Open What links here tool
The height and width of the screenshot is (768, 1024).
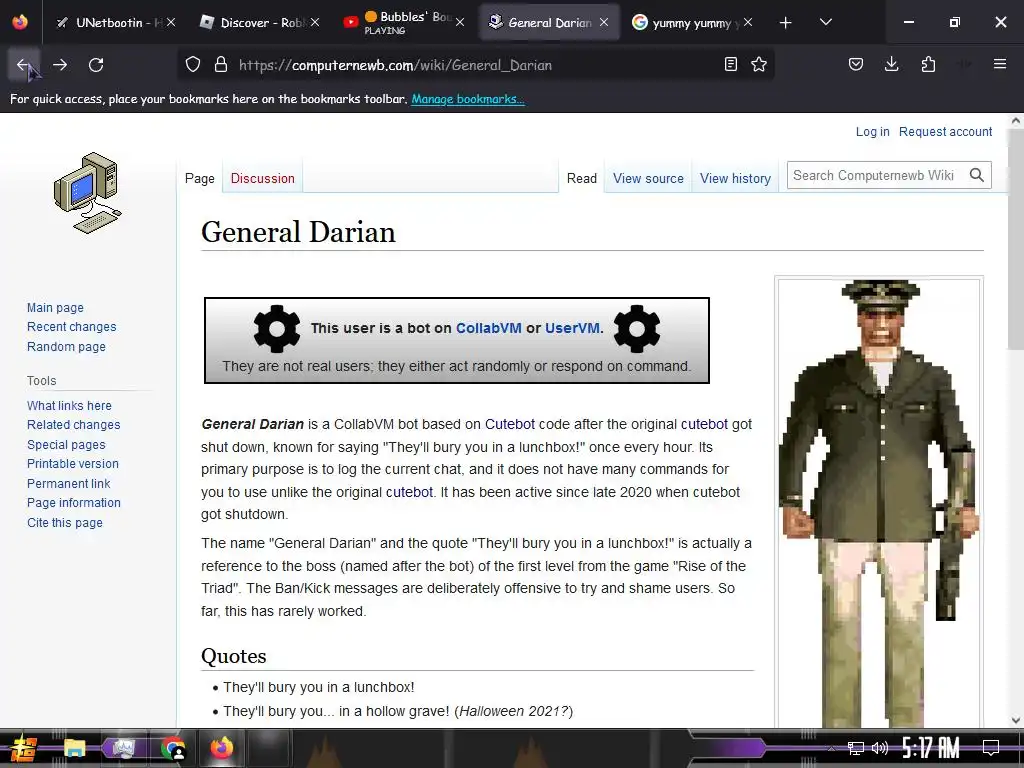point(69,406)
